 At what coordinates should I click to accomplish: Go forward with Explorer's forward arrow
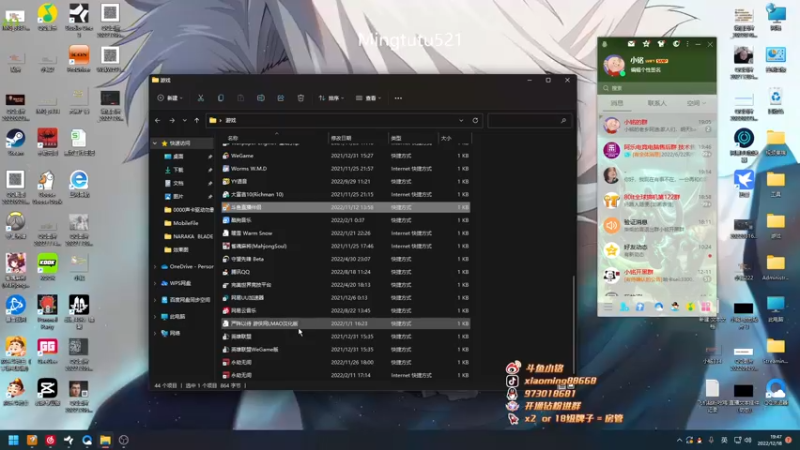click(x=172, y=120)
